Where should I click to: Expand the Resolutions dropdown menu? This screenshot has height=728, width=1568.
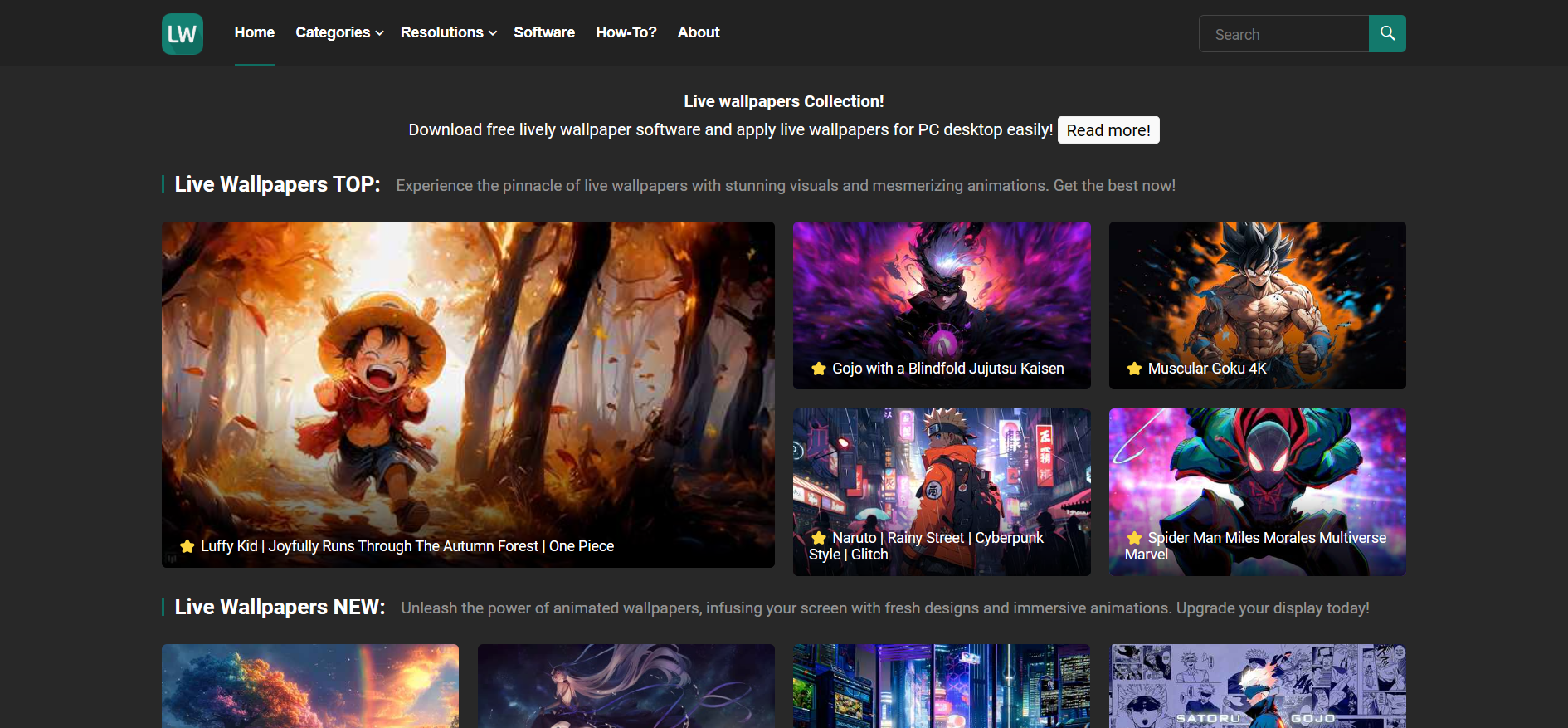(x=448, y=32)
